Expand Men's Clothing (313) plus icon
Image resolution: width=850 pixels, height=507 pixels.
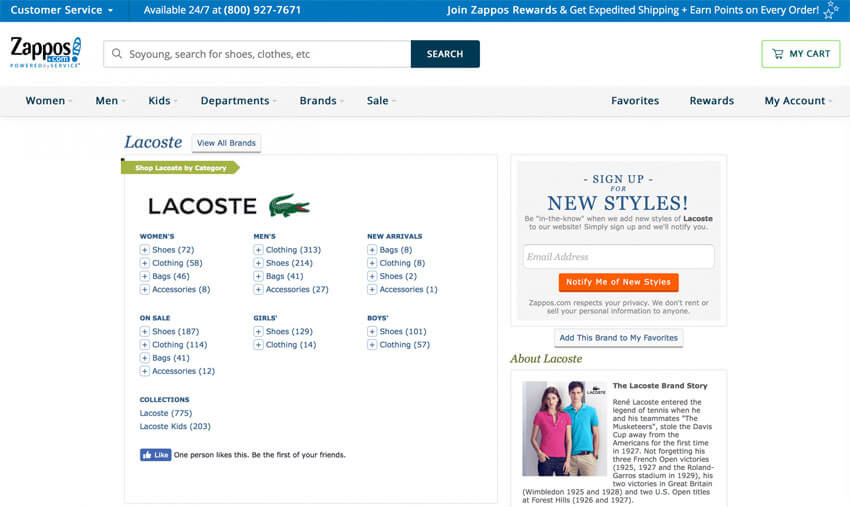[x=259, y=250]
